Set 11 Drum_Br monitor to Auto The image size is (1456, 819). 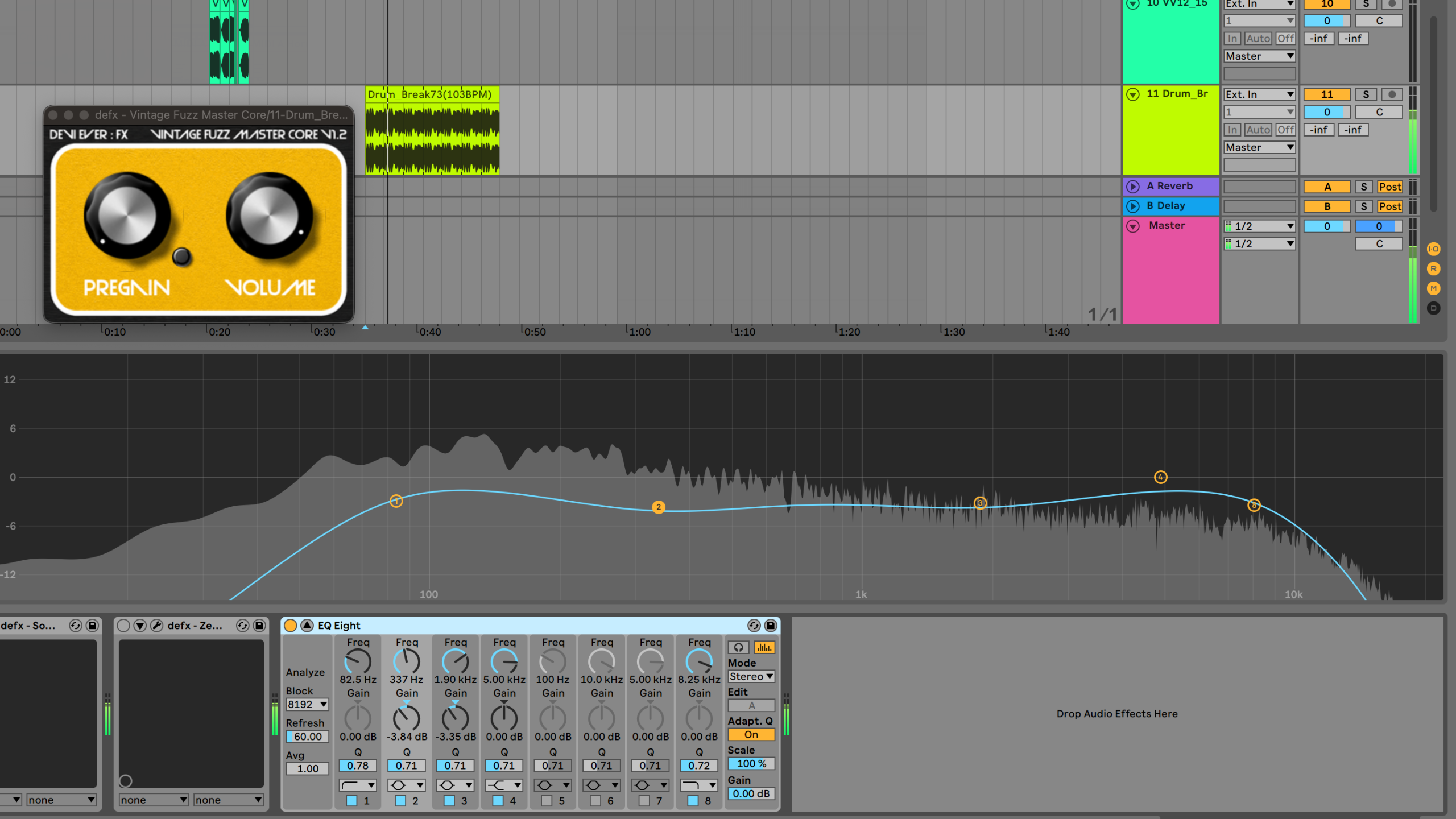click(1258, 130)
